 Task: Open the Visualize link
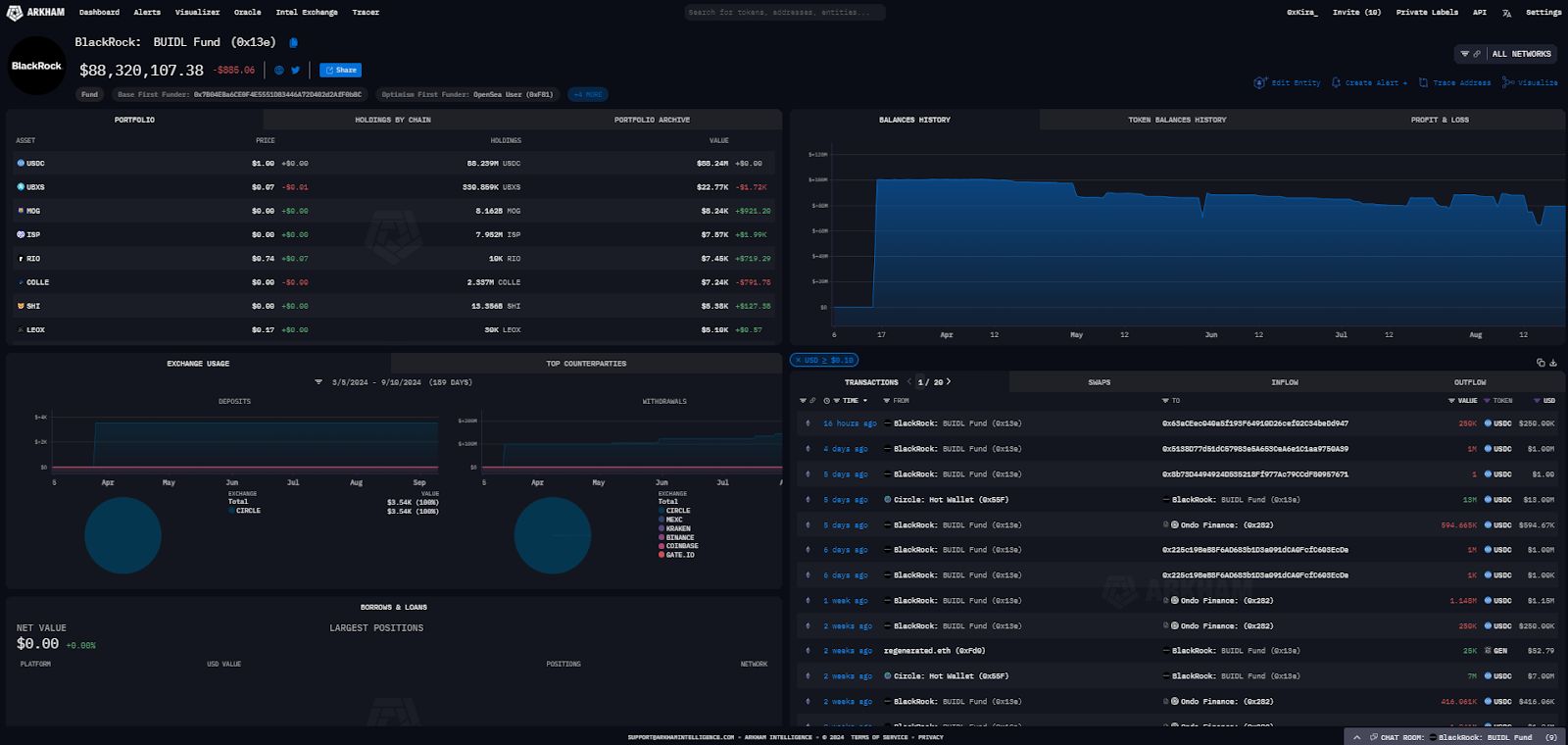pos(1530,83)
